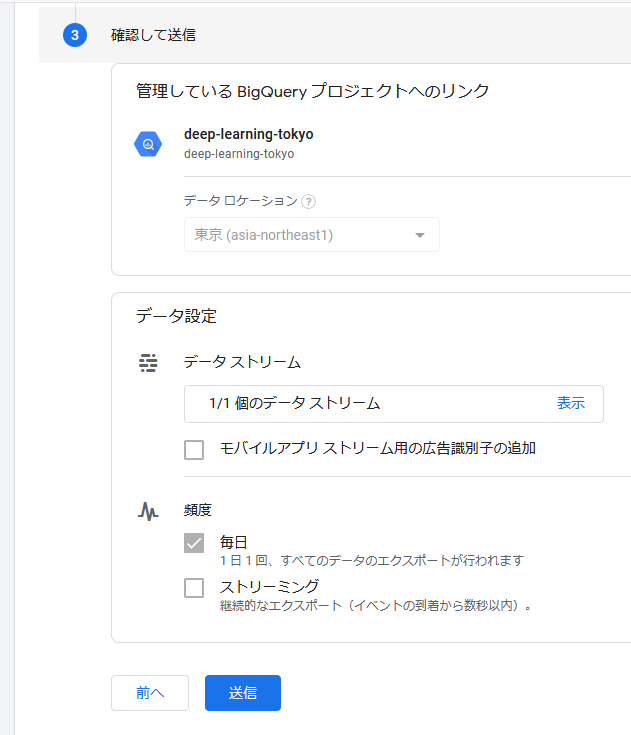
Task: Click the step 3 circle badge
Action: click(75, 35)
